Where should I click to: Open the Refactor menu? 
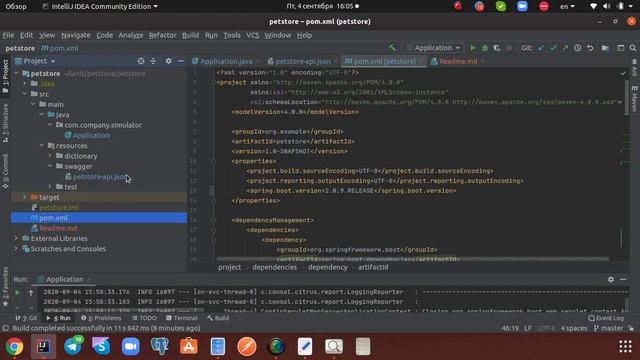162,35
